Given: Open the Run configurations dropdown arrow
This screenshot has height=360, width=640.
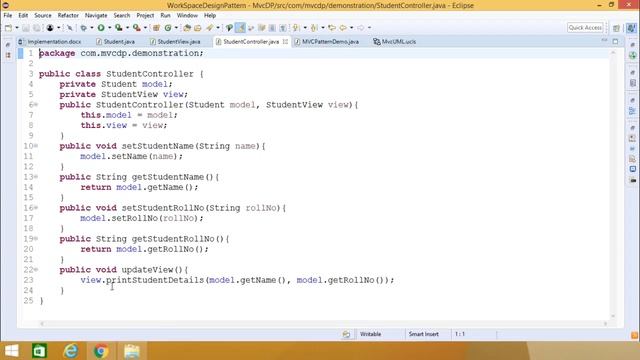Looking at the screenshot, I should click(x=109, y=28).
